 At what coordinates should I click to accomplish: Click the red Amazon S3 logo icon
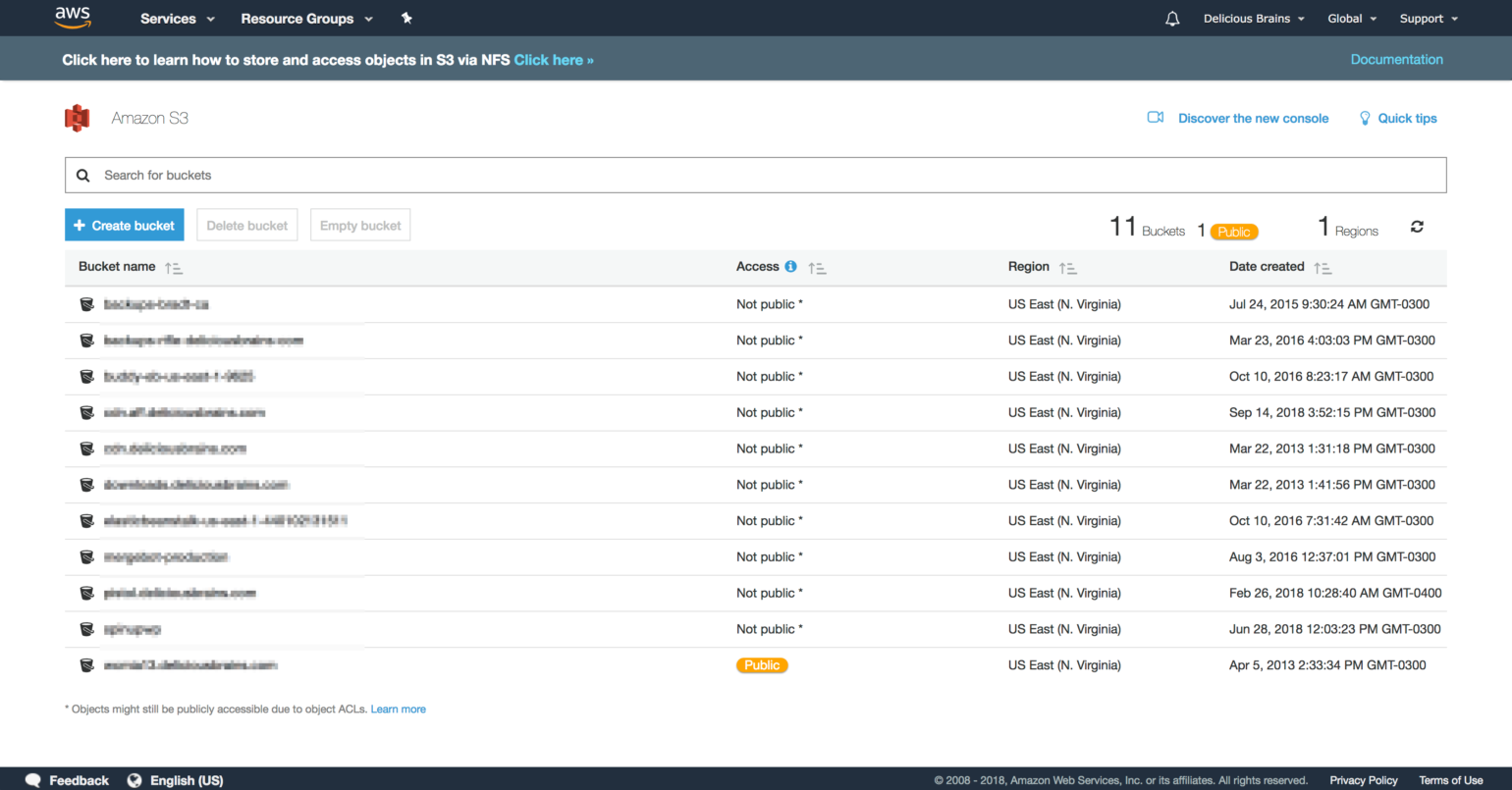[x=78, y=118]
